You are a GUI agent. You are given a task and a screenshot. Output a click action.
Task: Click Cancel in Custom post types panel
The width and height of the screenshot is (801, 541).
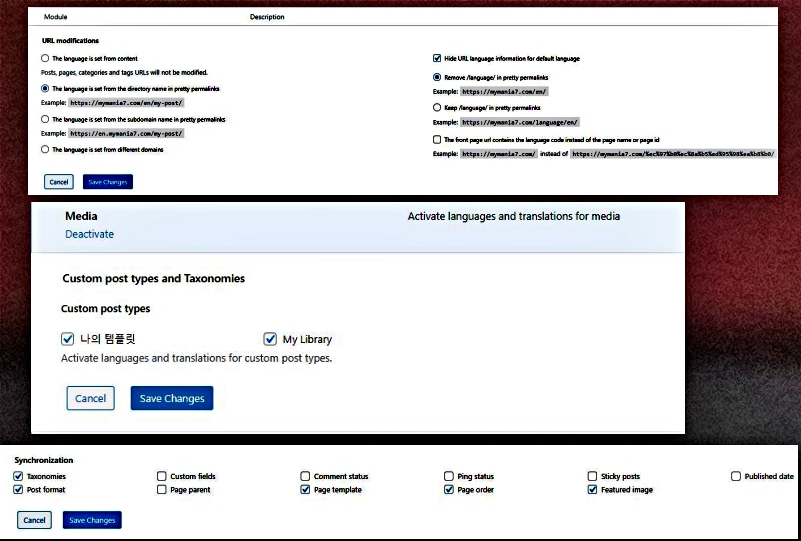[x=90, y=398]
